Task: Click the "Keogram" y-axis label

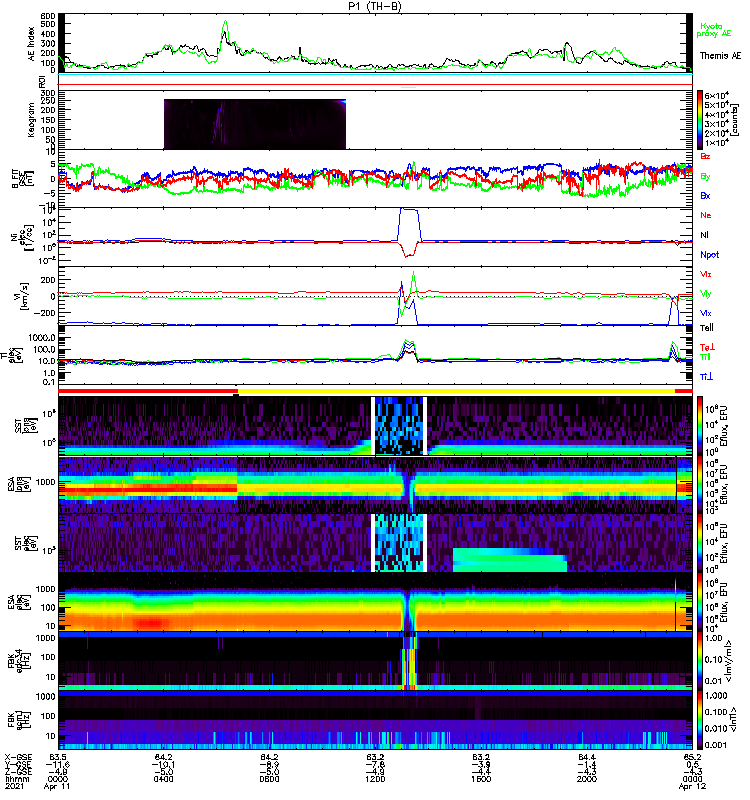Action: (32, 119)
